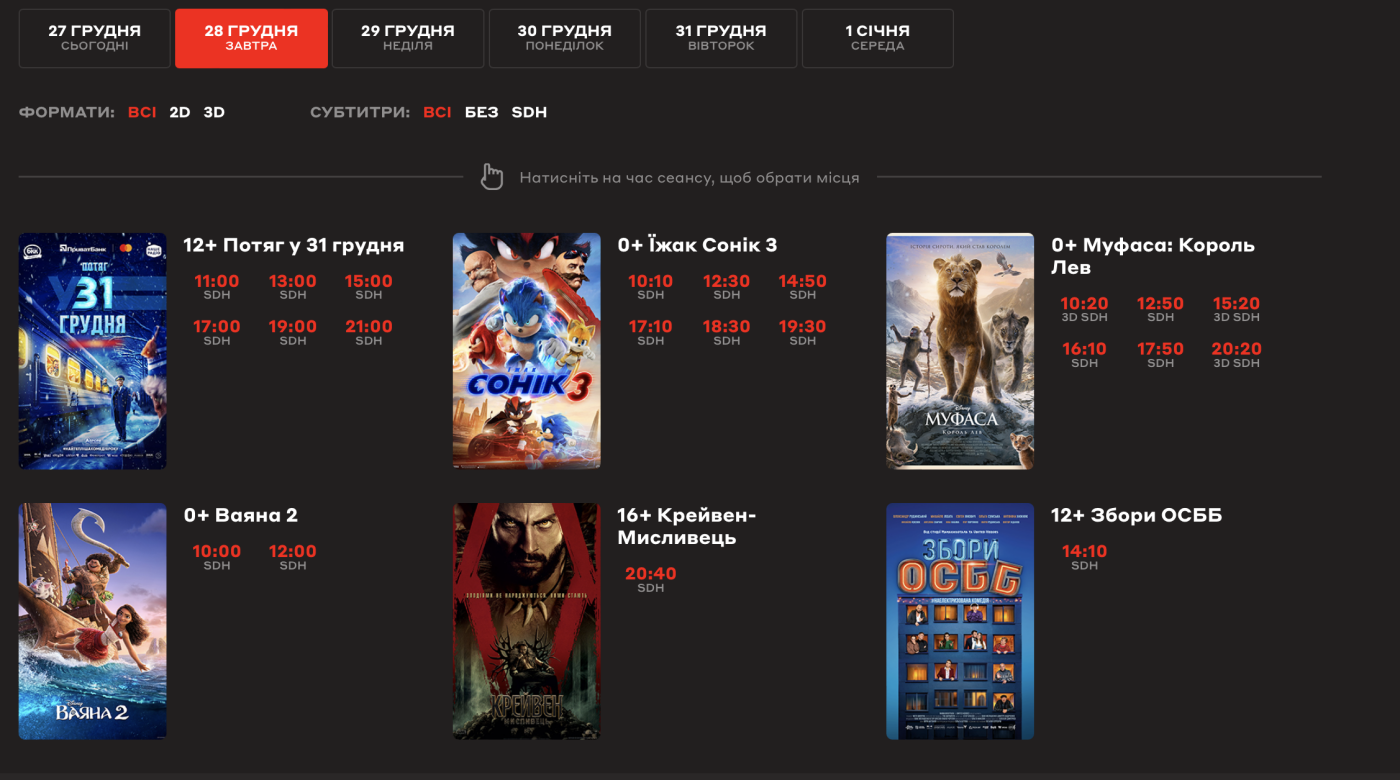
Task: Pick the 17:10 Їжак Сонік 3 showtime
Action: [x=651, y=332]
